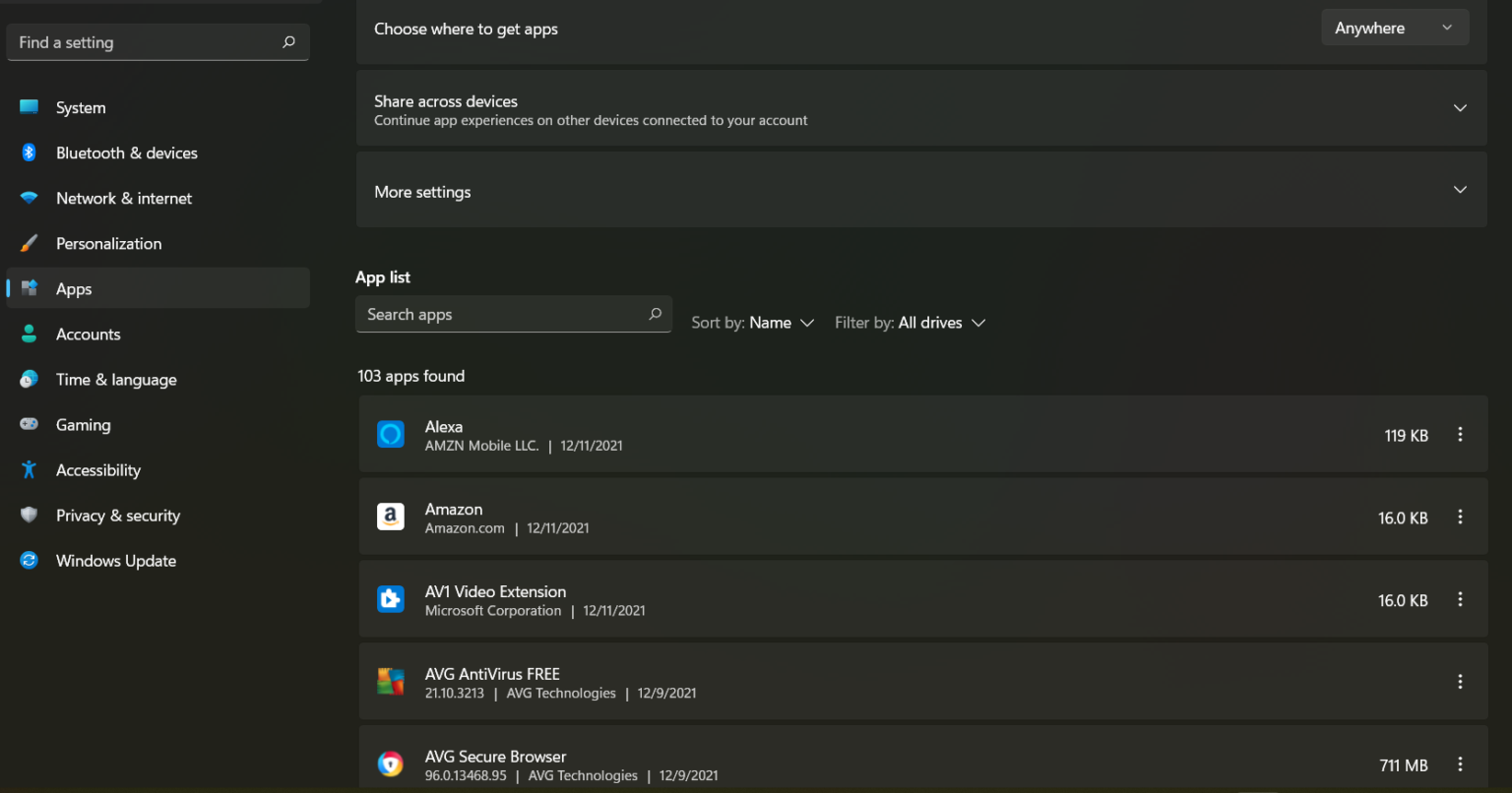Click the AVG Secure Browser name
This screenshot has width=1512, height=793.
point(495,757)
